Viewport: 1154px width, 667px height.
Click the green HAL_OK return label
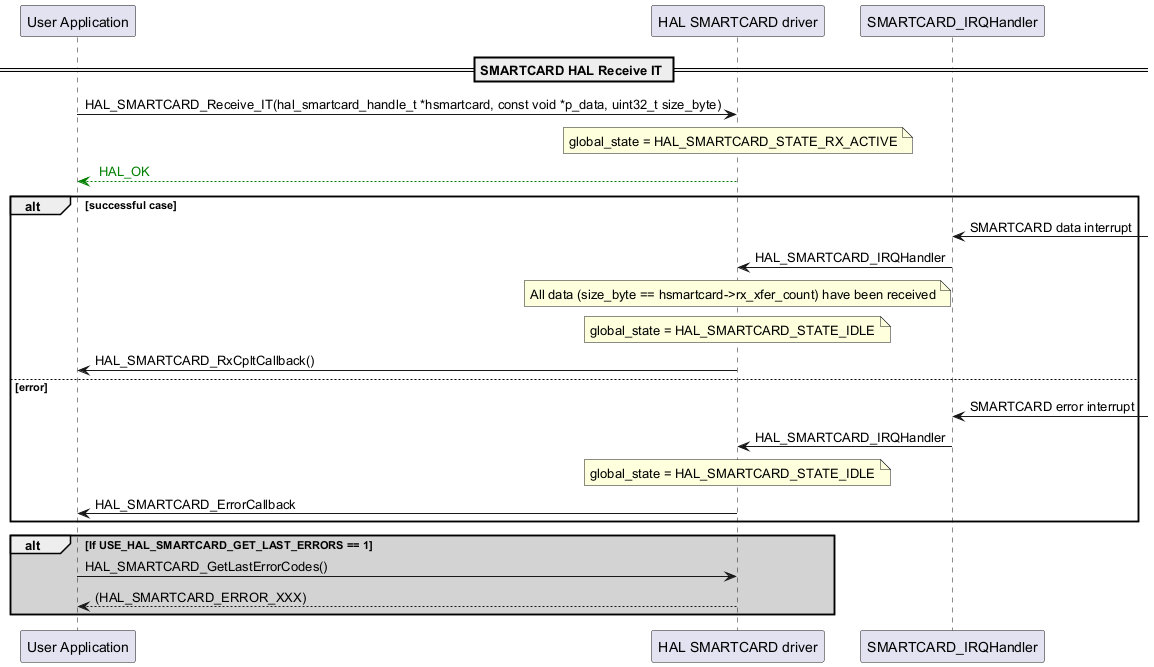point(124,172)
